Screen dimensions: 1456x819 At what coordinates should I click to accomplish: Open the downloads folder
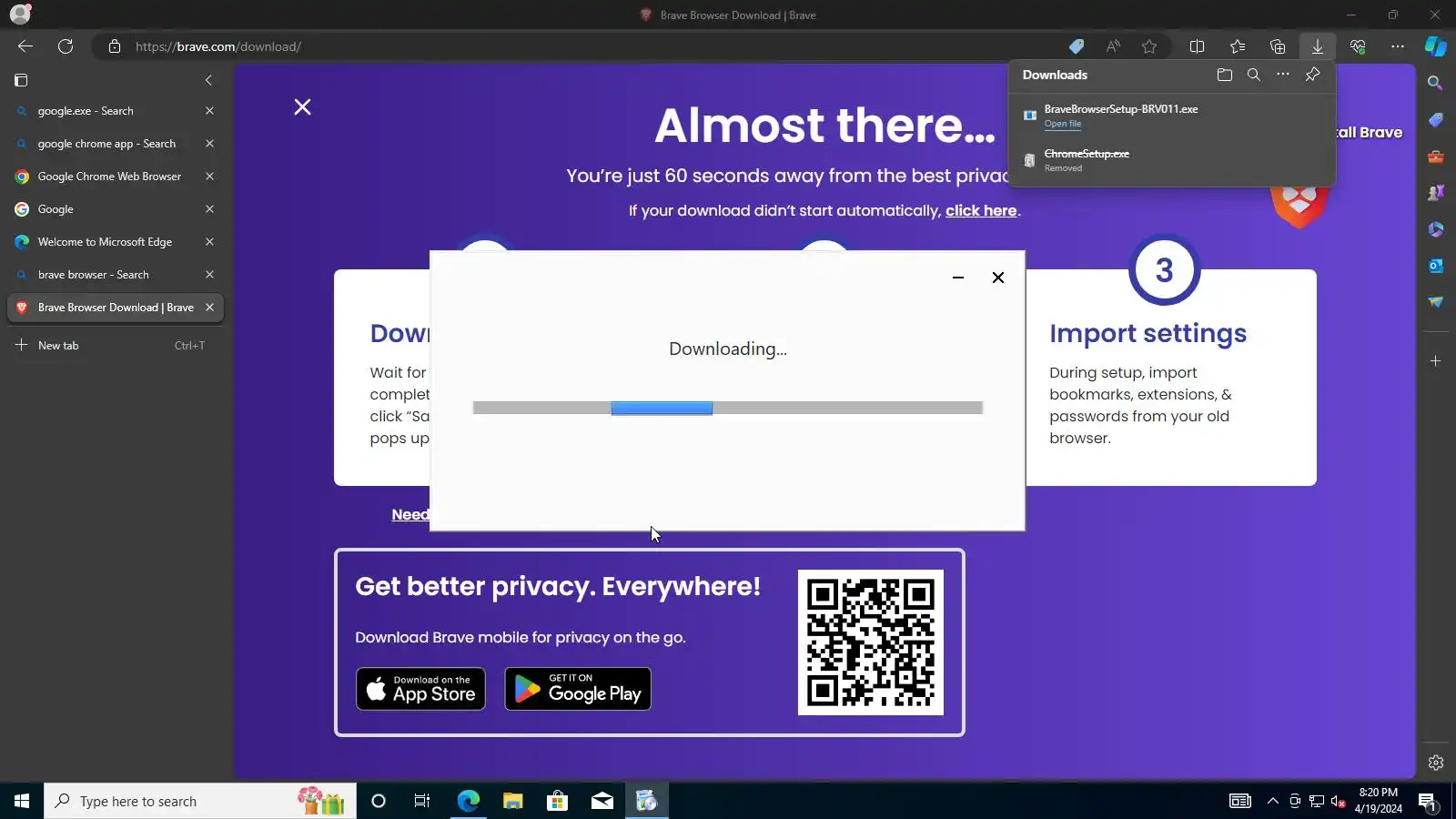coord(1225,75)
